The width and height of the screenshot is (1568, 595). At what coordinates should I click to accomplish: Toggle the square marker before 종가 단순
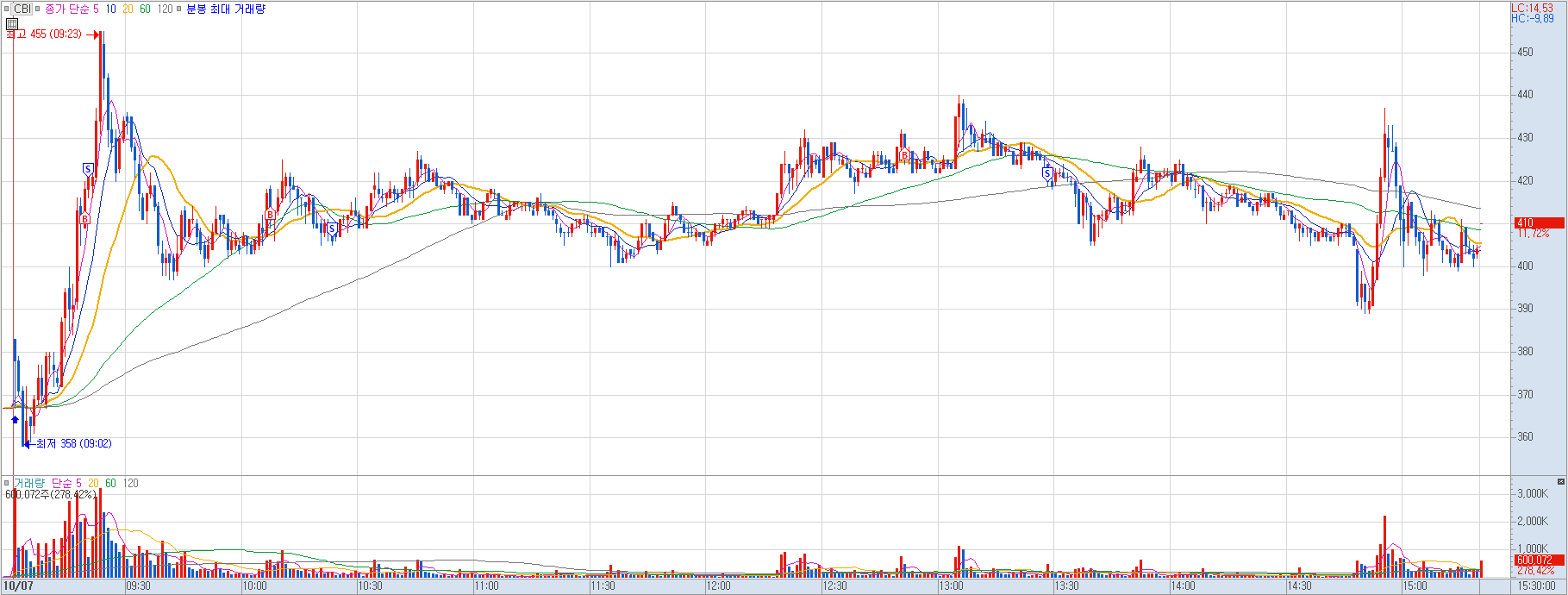[38, 9]
